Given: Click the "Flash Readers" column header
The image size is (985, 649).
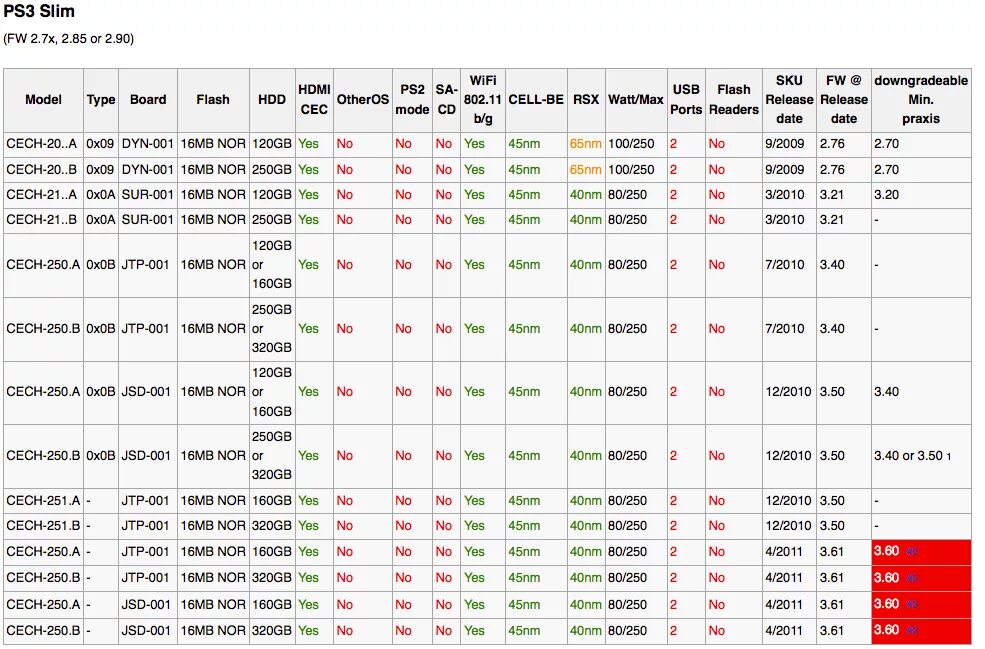Looking at the screenshot, I should [734, 99].
